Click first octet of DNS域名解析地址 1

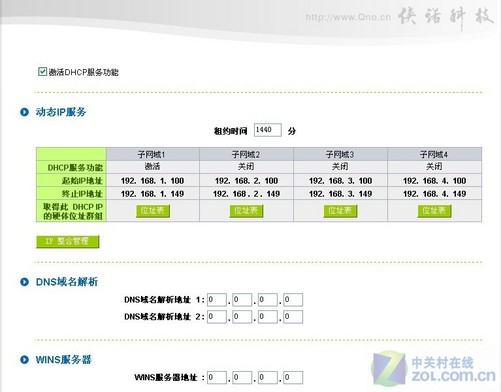(217, 300)
